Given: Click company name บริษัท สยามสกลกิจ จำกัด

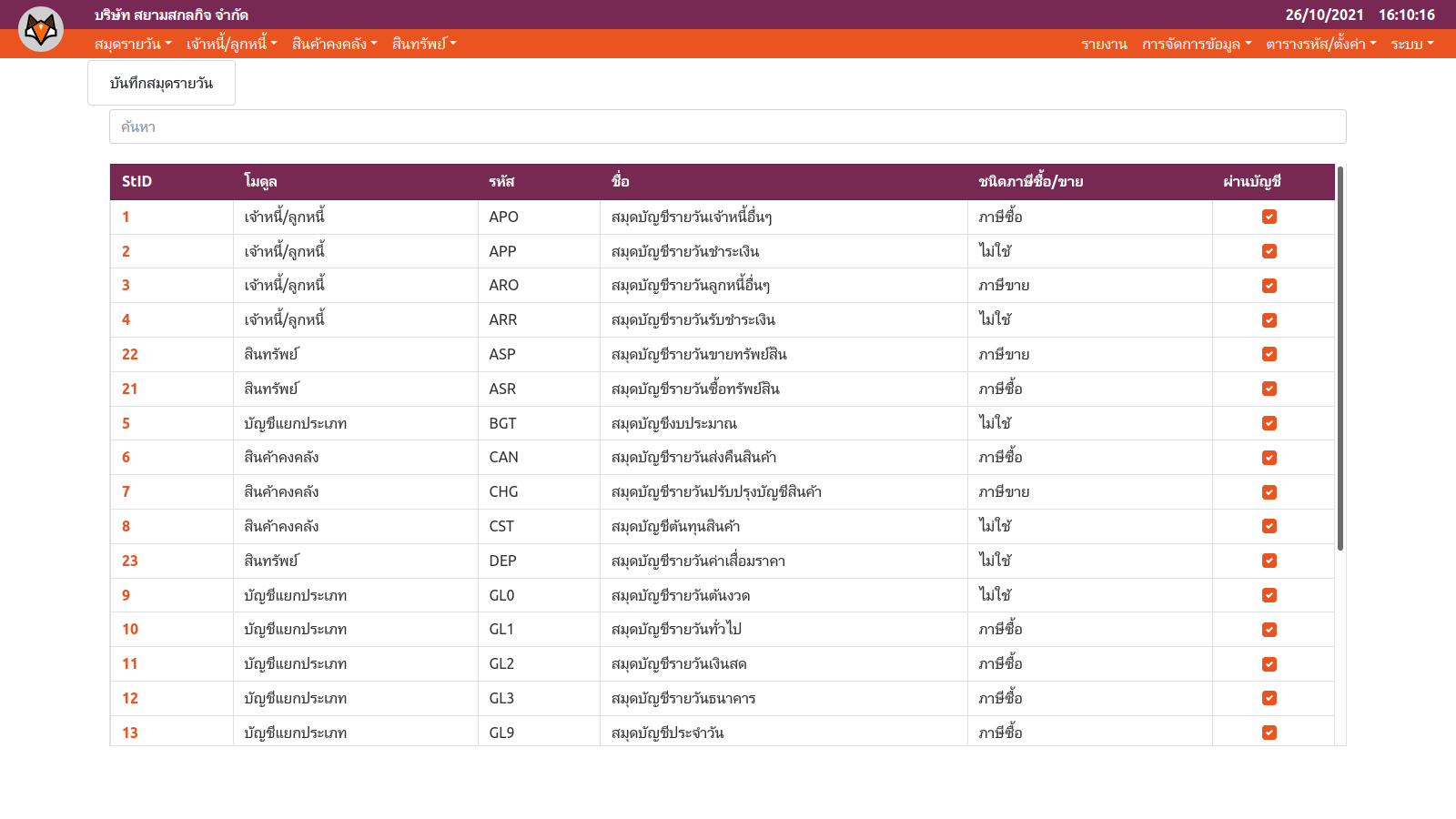Looking at the screenshot, I should point(171,15).
